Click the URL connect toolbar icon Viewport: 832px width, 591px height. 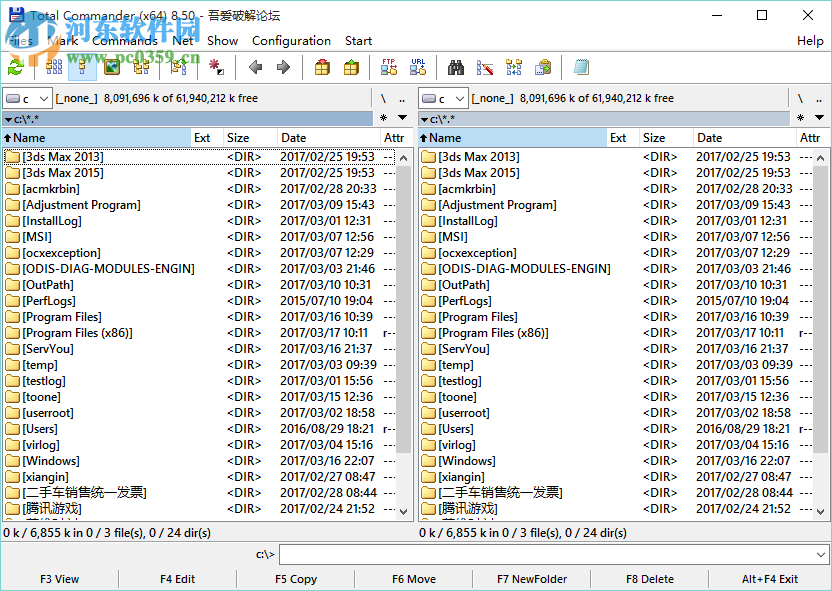[418, 66]
